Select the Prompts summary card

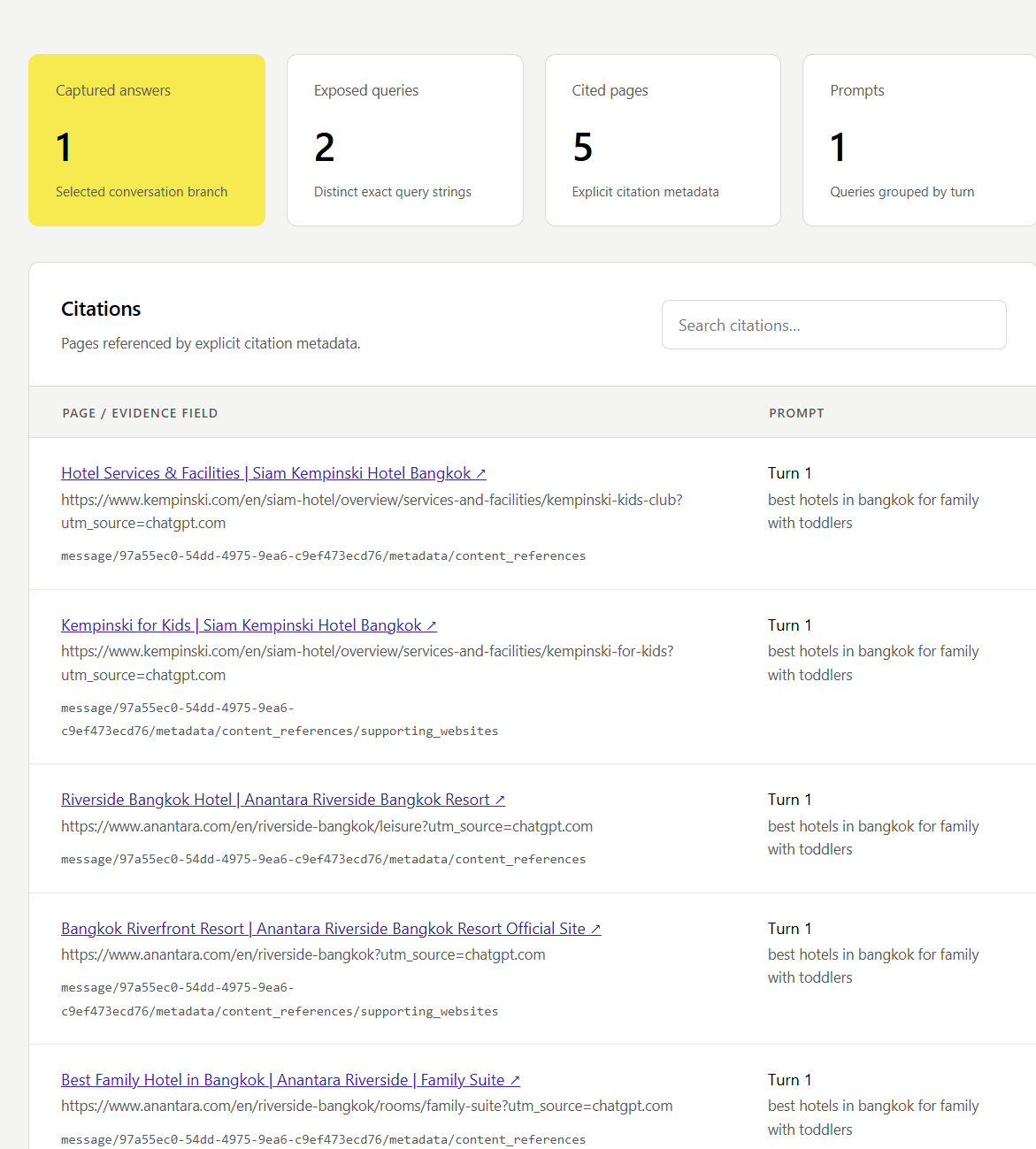pyautogui.click(x=919, y=140)
